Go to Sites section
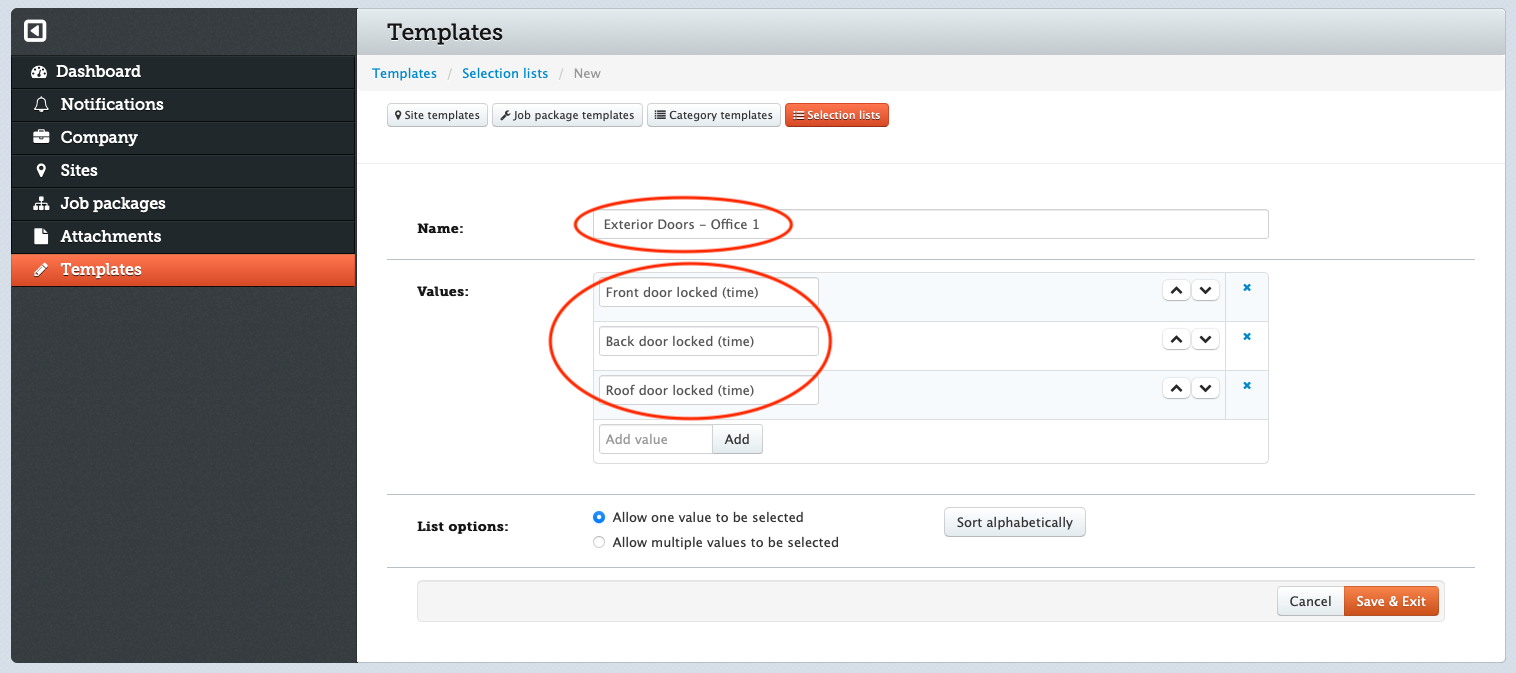1516x673 pixels. pyautogui.click(x=184, y=171)
